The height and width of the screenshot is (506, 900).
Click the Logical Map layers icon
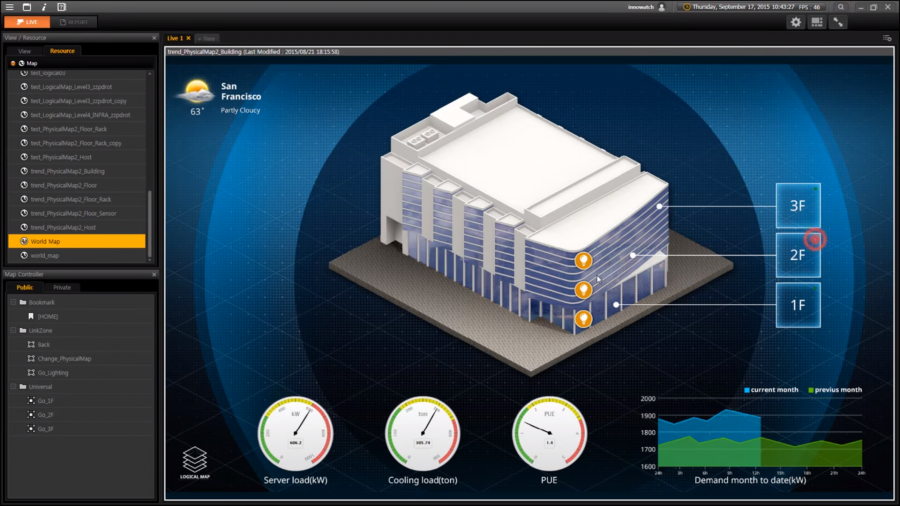pos(195,462)
